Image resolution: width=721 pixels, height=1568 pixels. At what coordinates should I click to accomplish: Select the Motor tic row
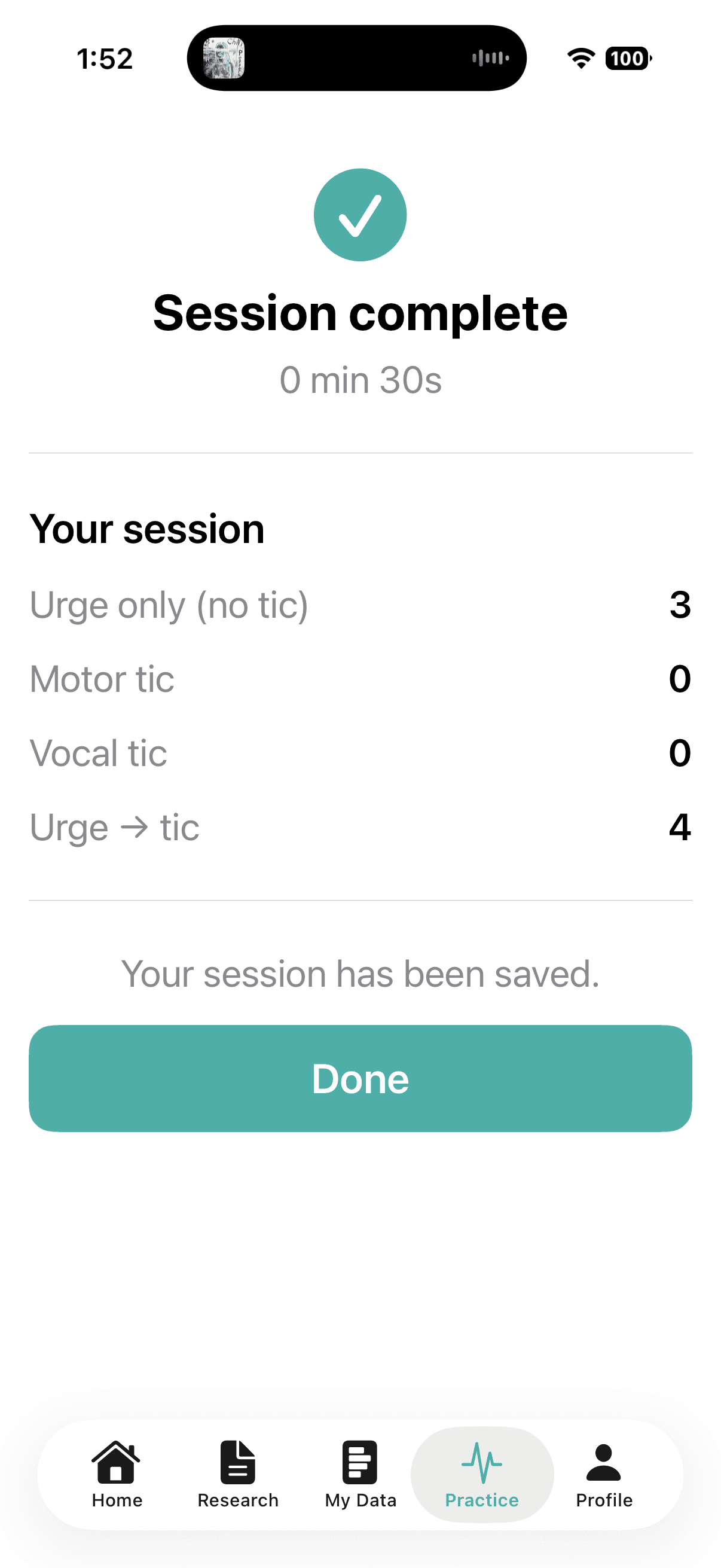pyautogui.click(x=360, y=679)
